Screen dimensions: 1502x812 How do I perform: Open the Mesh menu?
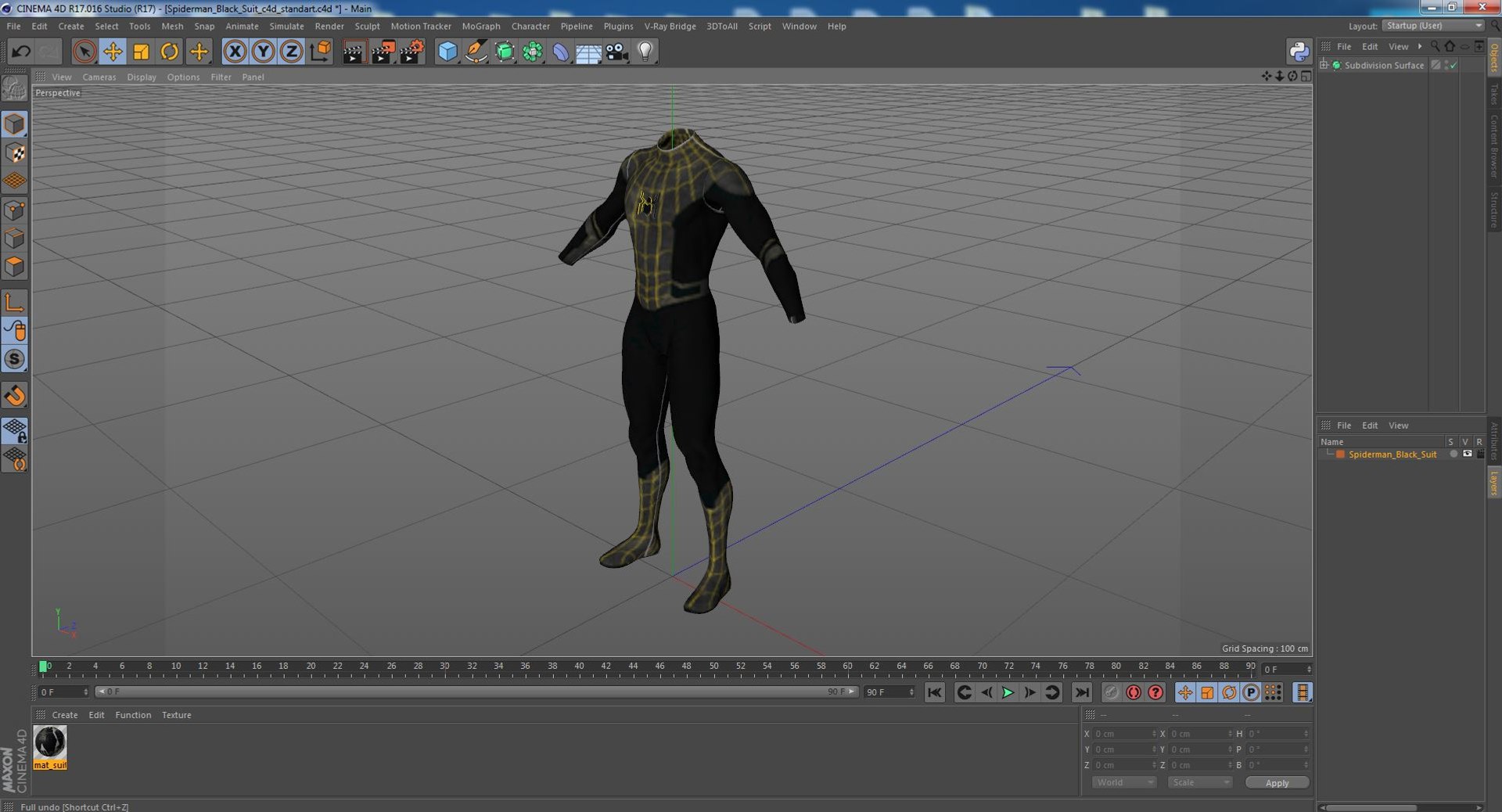[x=172, y=26]
